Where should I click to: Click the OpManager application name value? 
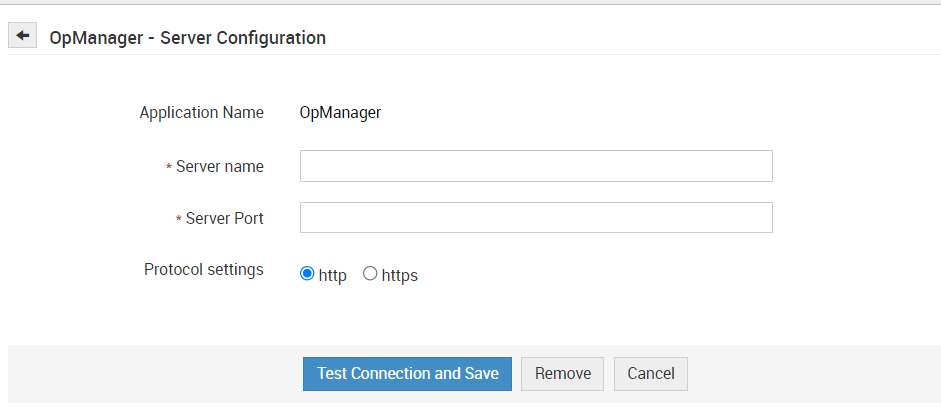[340, 113]
